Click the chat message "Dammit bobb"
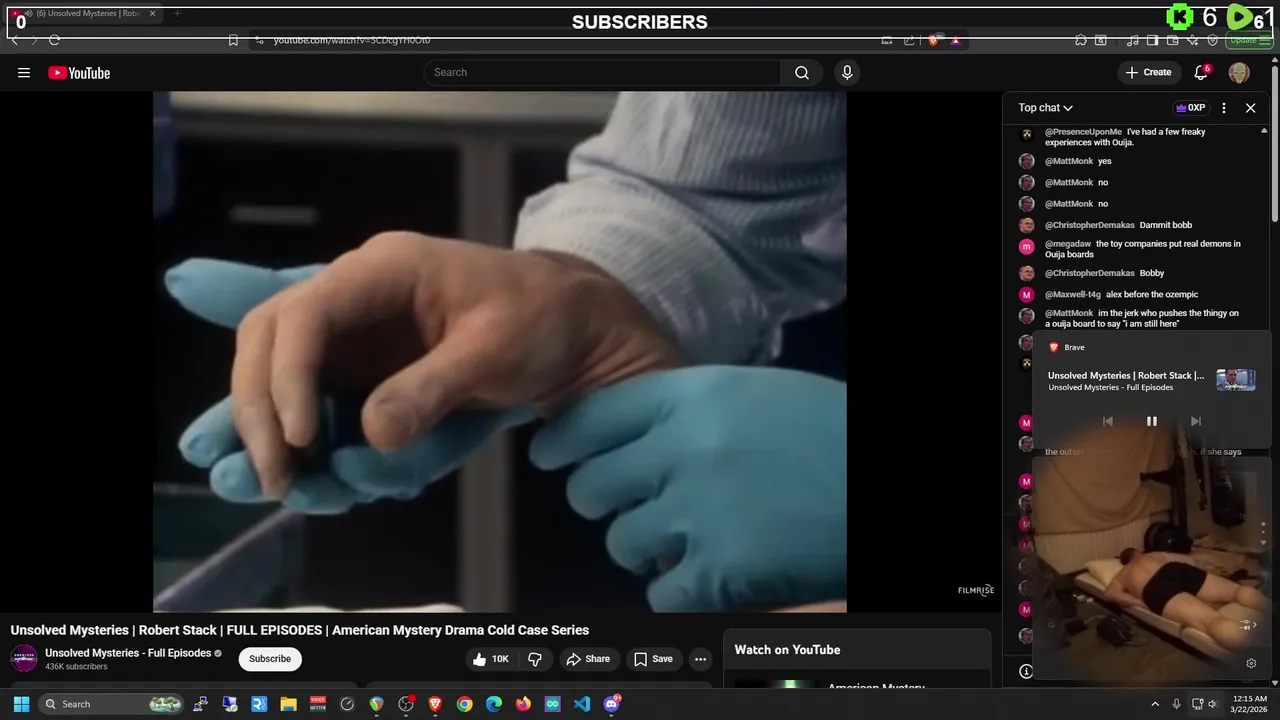1280x720 pixels. click(1166, 225)
